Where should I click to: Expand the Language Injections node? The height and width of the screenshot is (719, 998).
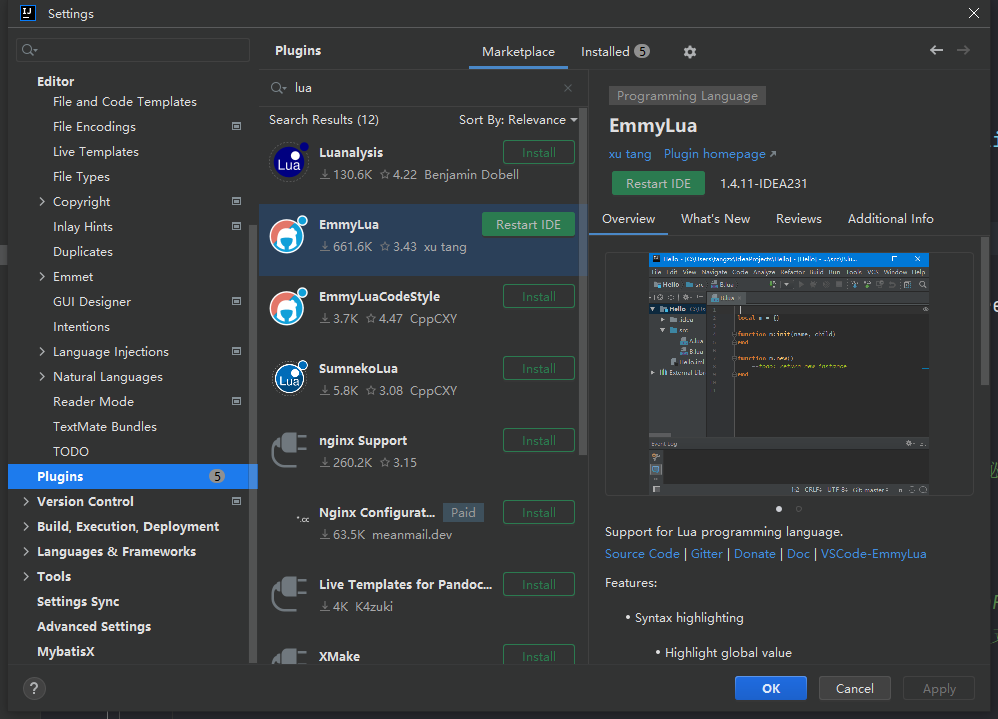(42, 351)
